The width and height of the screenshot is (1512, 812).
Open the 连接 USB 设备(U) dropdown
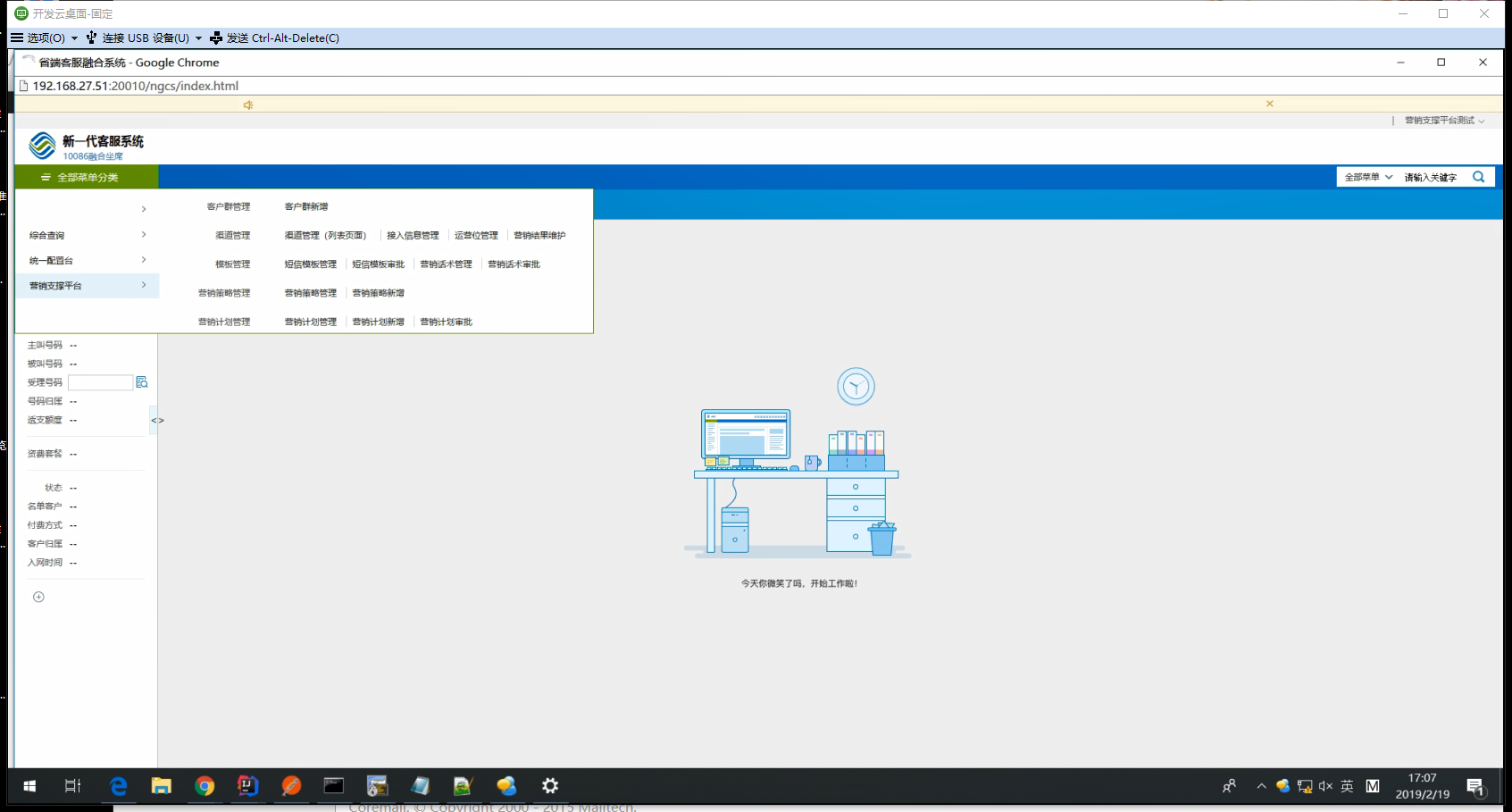[145, 38]
